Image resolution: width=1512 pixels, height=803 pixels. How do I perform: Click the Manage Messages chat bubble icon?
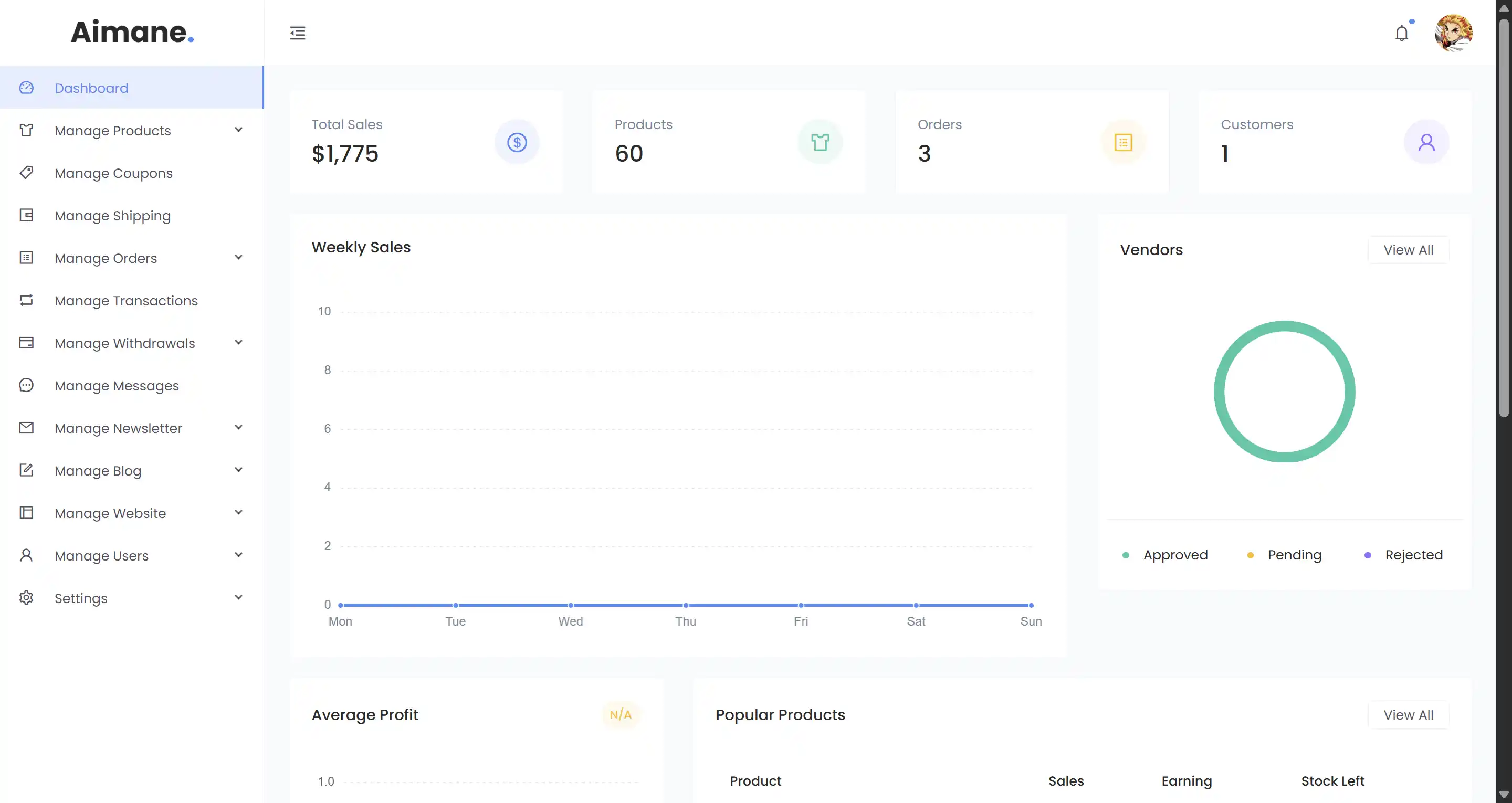point(26,385)
